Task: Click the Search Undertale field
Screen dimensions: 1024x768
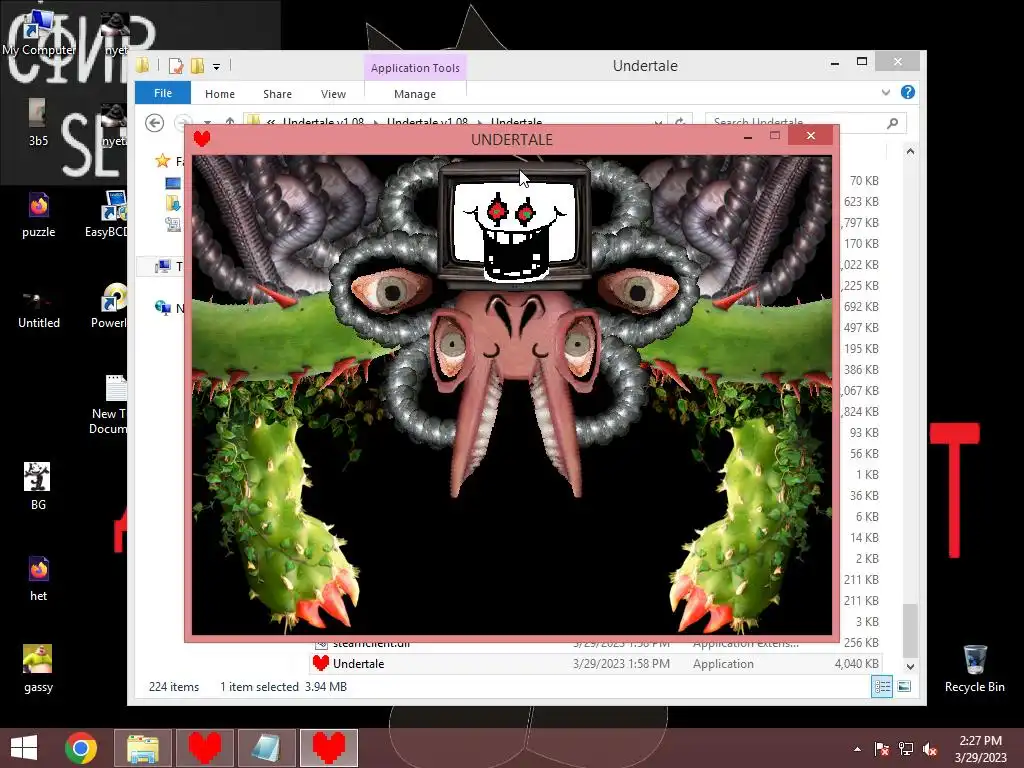Action: pos(806,123)
